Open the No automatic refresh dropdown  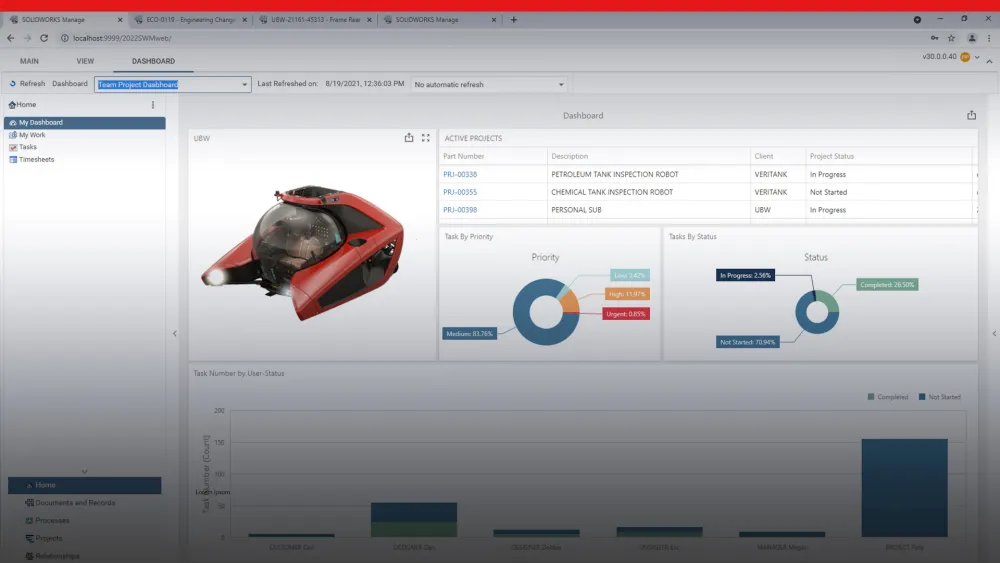(561, 84)
